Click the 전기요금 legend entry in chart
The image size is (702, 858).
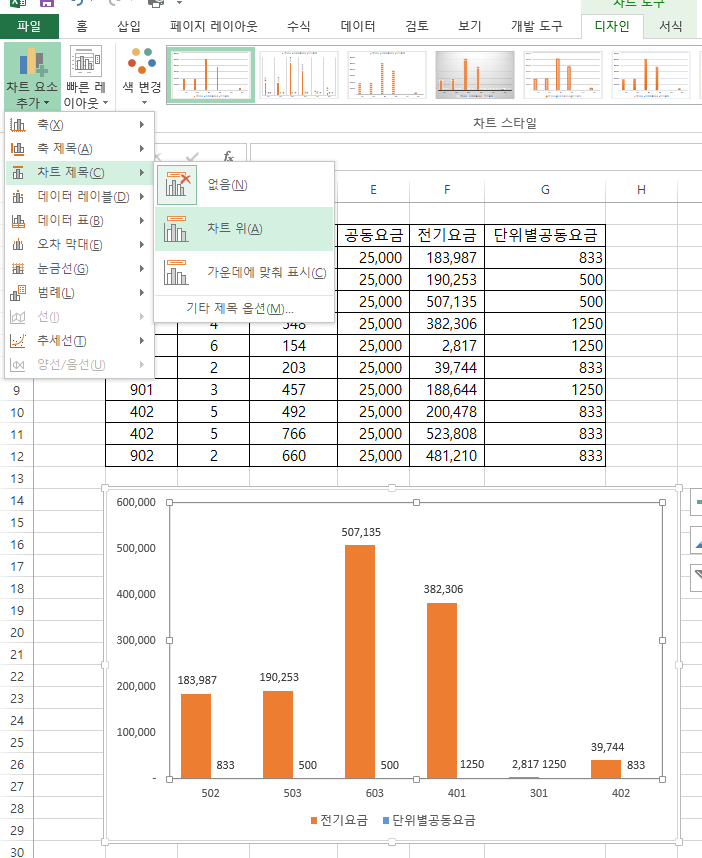[x=340, y=820]
